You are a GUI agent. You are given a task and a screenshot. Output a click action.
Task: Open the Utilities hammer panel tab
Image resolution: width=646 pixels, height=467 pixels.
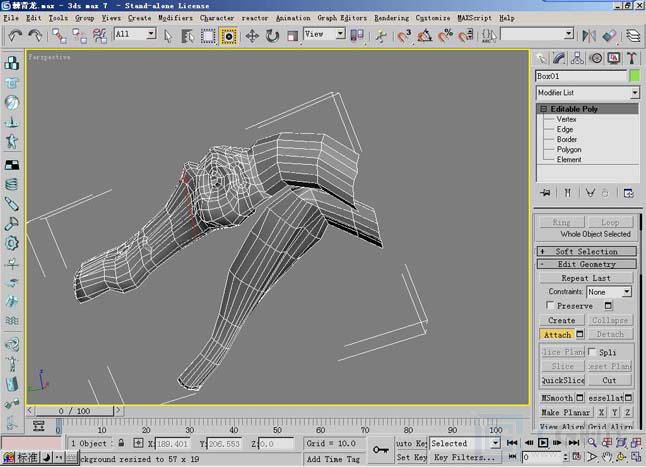point(632,58)
